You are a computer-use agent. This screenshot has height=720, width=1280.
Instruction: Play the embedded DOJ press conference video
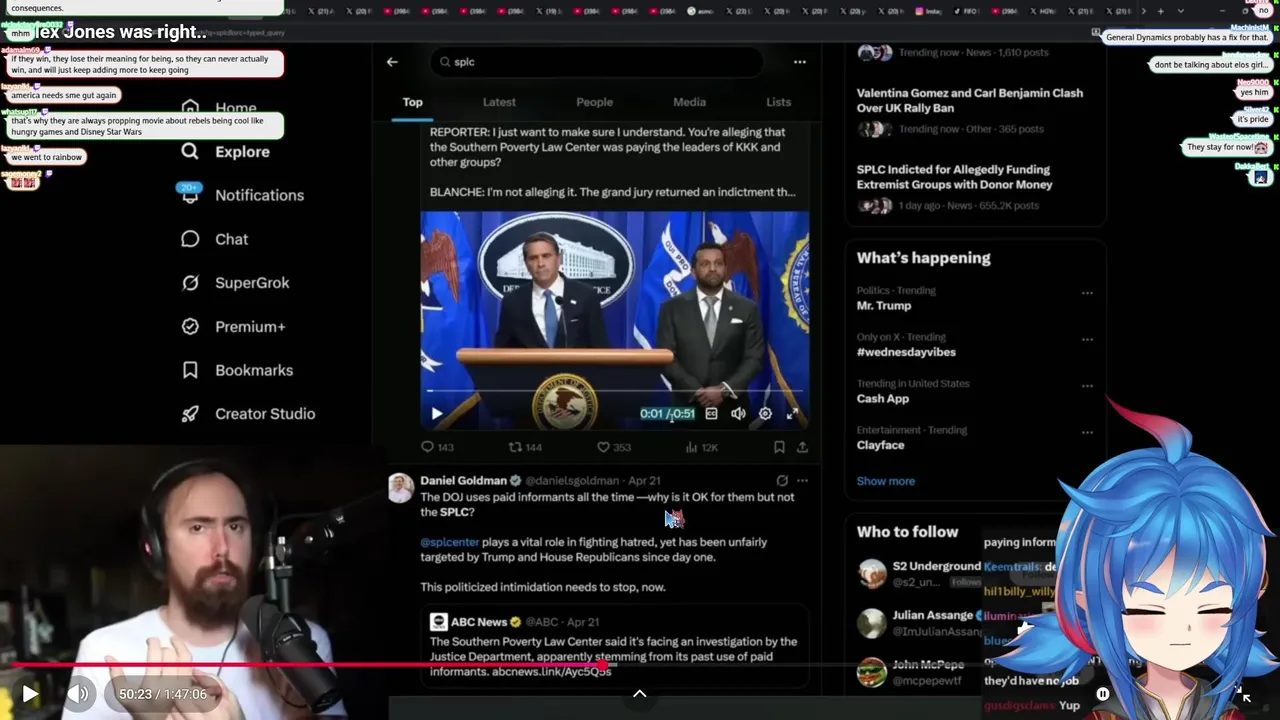pos(436,413)
